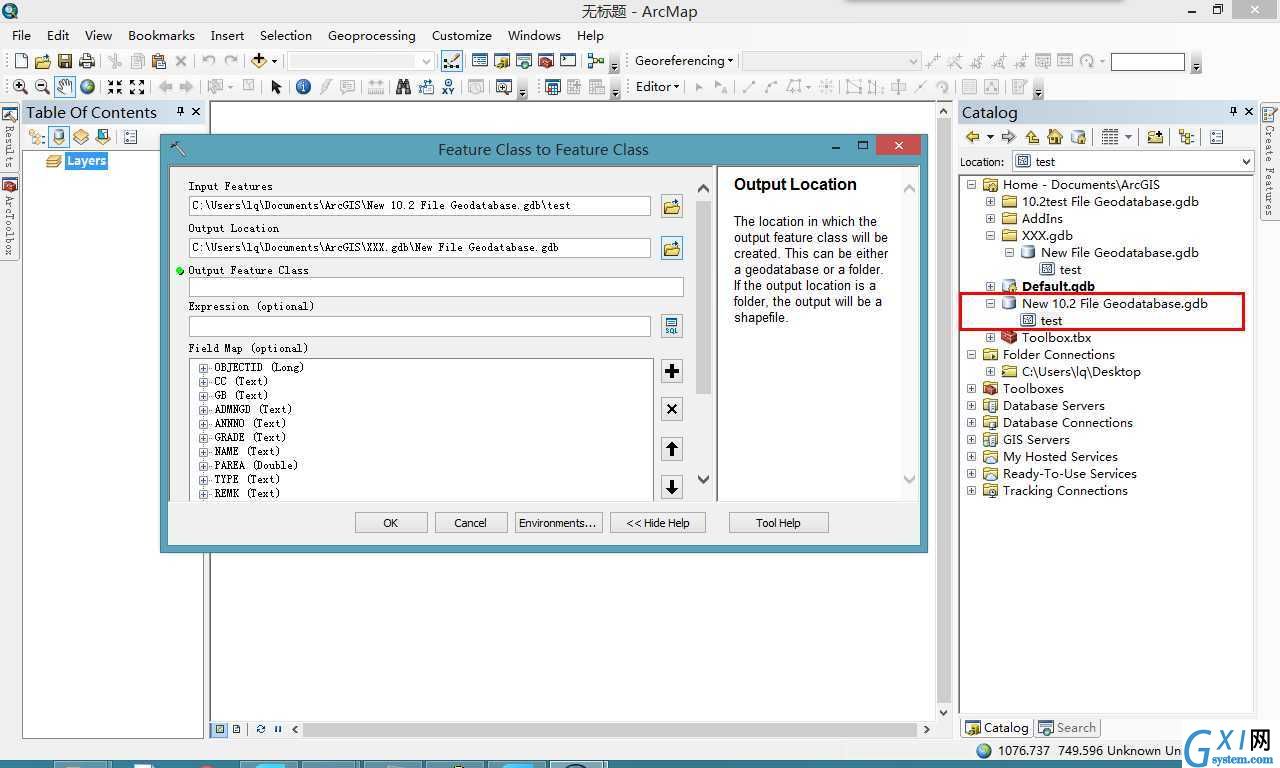Save the map with the floppy disk icon

(x=65, y=61)
